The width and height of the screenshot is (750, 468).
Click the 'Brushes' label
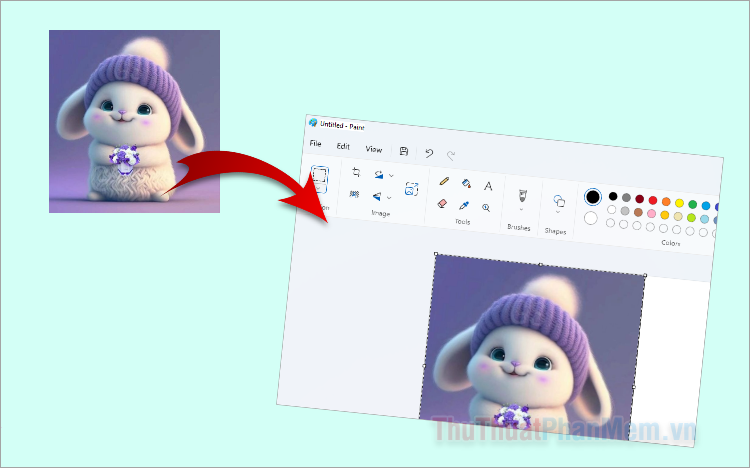pyautogui.click(x=519, y=227)
